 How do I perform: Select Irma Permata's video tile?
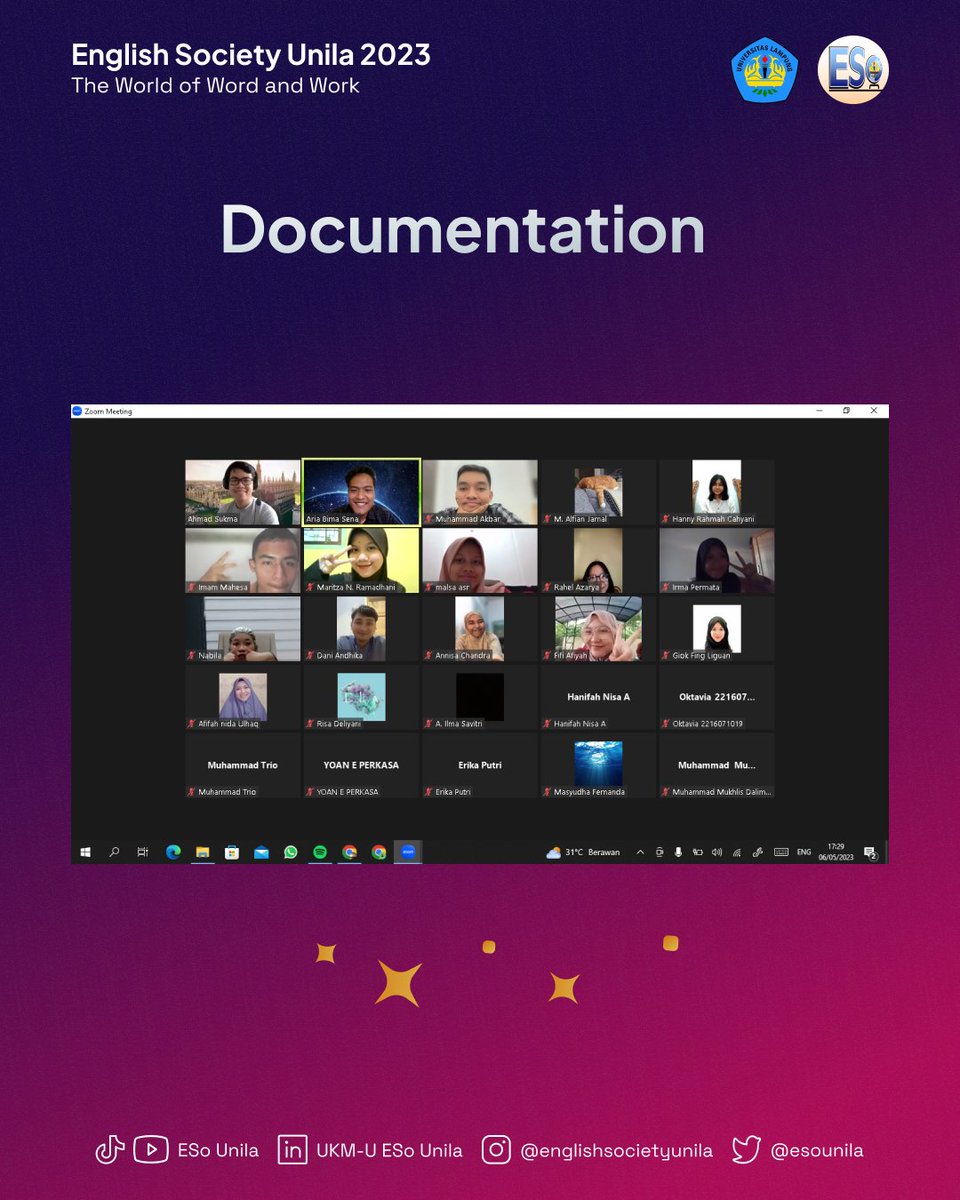click(717, 560)
